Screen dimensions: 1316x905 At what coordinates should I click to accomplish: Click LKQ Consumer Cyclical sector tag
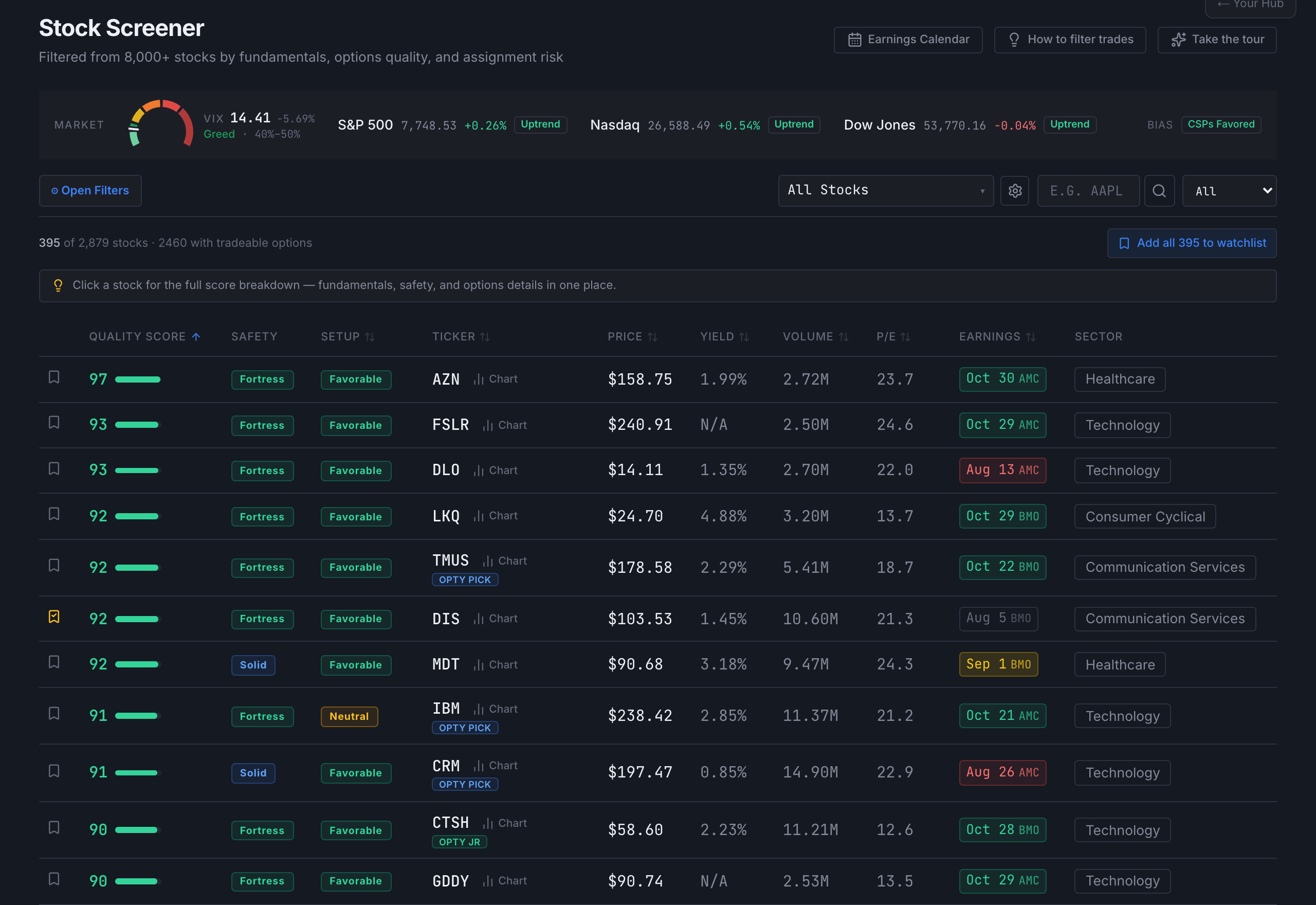[x=1145, y=517]
